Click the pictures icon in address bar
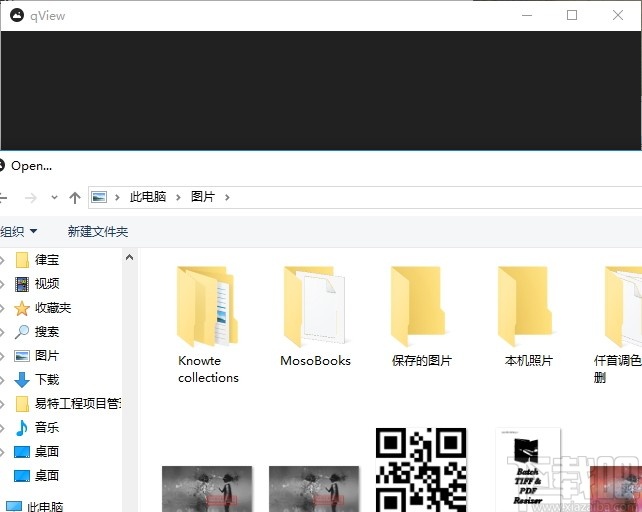The width and height of the screenshot is (642, 512). click(x=99, y=197)
